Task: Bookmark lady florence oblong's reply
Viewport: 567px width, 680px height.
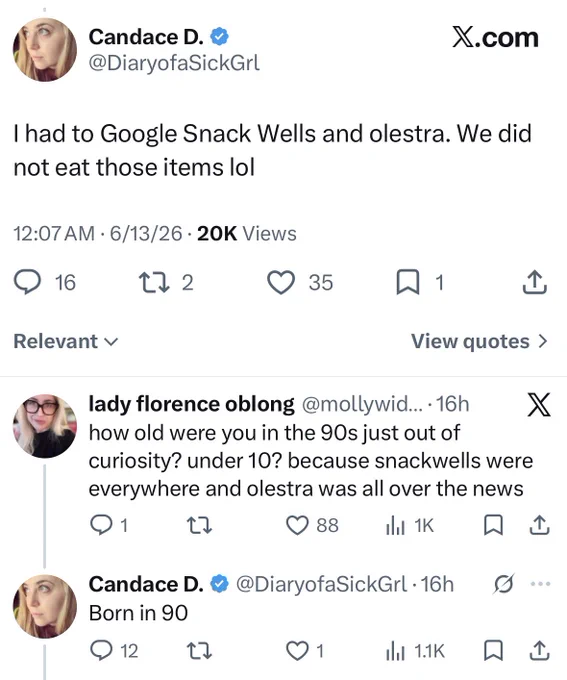Action: coord(493,525)
